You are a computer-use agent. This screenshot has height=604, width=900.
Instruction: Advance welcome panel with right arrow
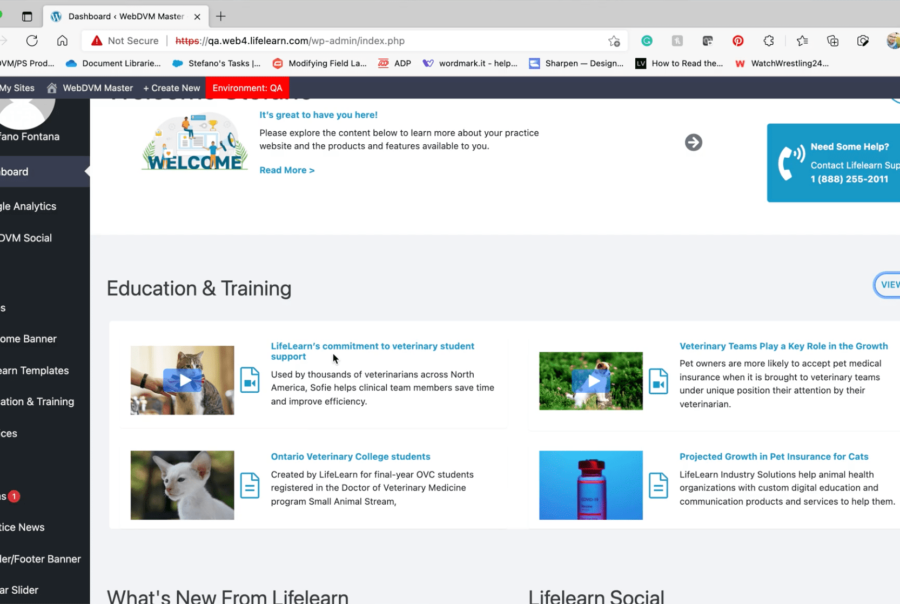pos(693,142)
